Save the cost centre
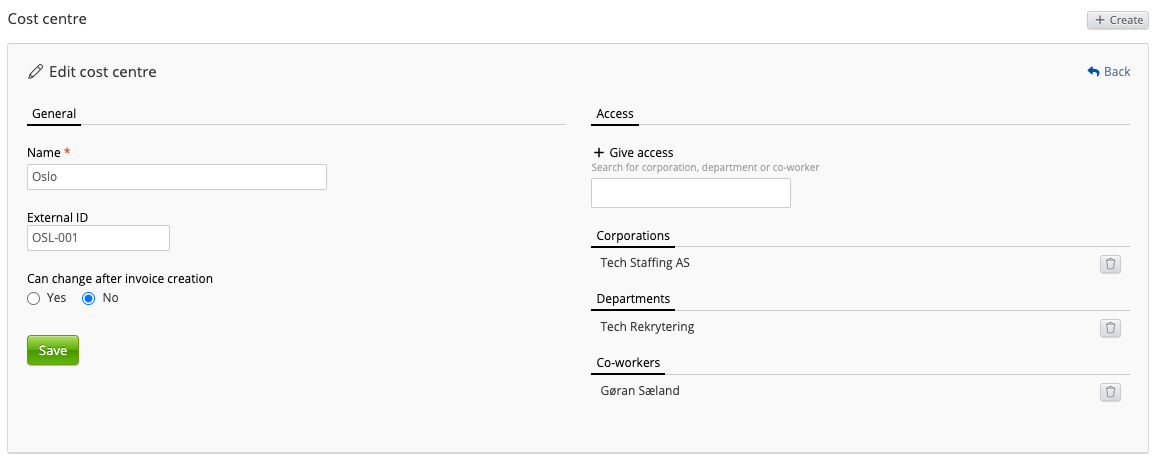 click(52, 351)
